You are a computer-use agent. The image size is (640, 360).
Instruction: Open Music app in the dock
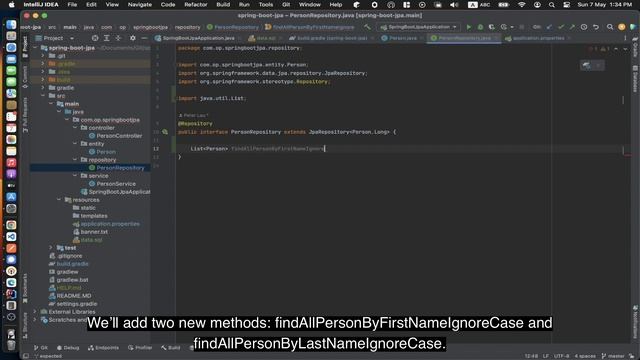pyautogui.click(x=11, y=162)
